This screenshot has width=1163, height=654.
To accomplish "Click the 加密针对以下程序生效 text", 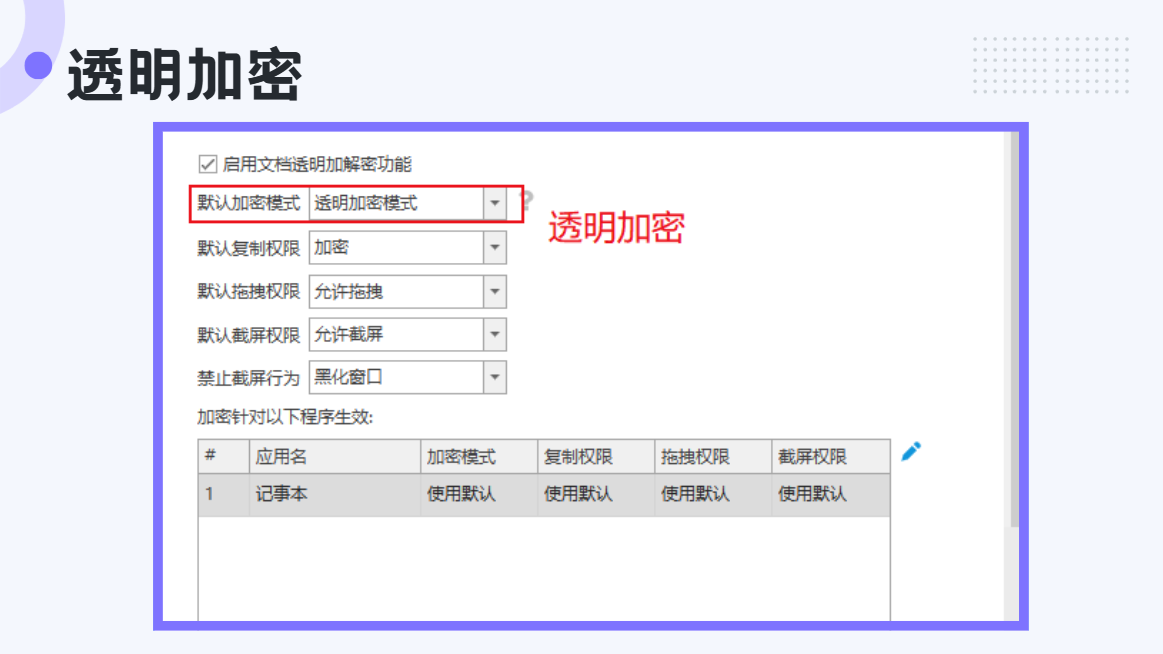I will (285, 417).
